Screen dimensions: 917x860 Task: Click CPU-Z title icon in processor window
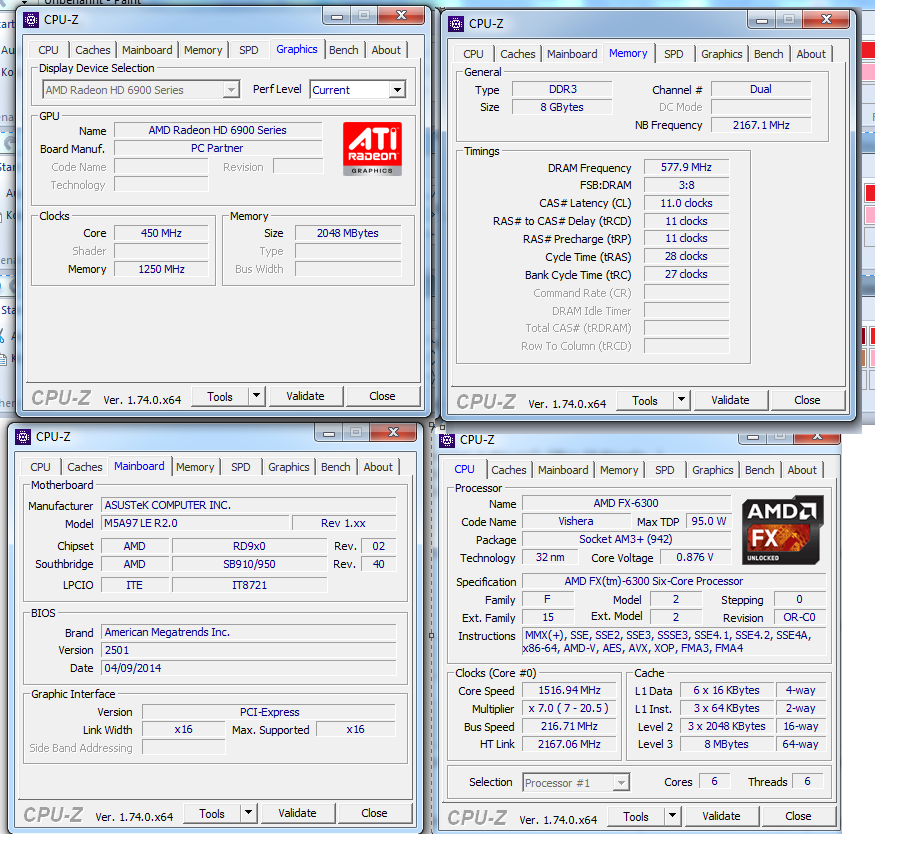point(448,440)
